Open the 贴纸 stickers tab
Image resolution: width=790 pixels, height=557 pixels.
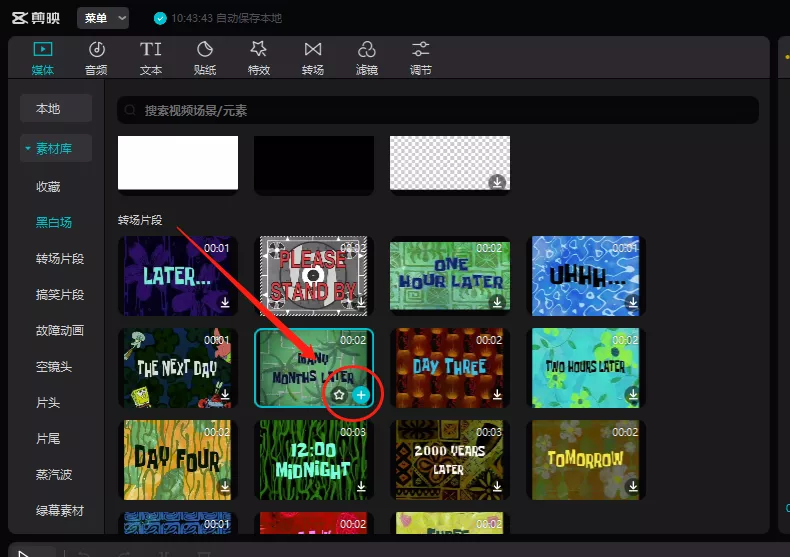click(x=205, y=58)
